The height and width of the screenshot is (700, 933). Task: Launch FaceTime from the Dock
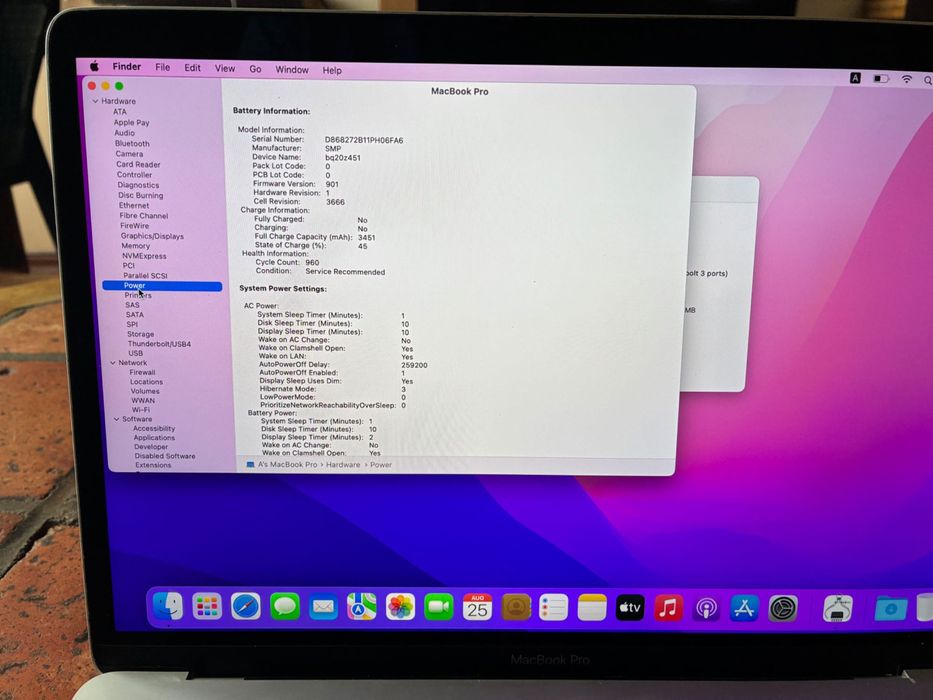(439, 607)
